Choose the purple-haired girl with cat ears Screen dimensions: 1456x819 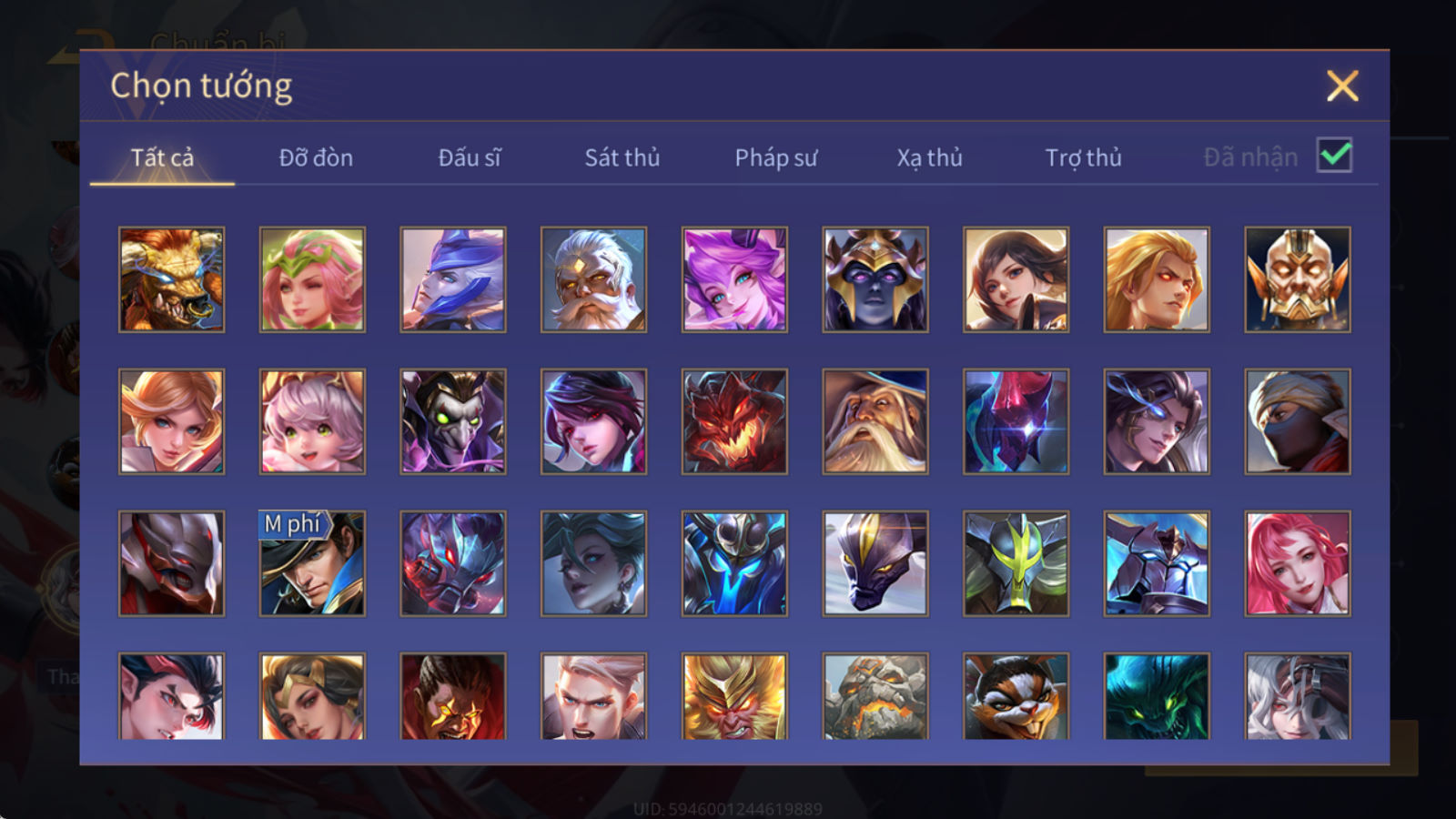click(x=734, y=279)
